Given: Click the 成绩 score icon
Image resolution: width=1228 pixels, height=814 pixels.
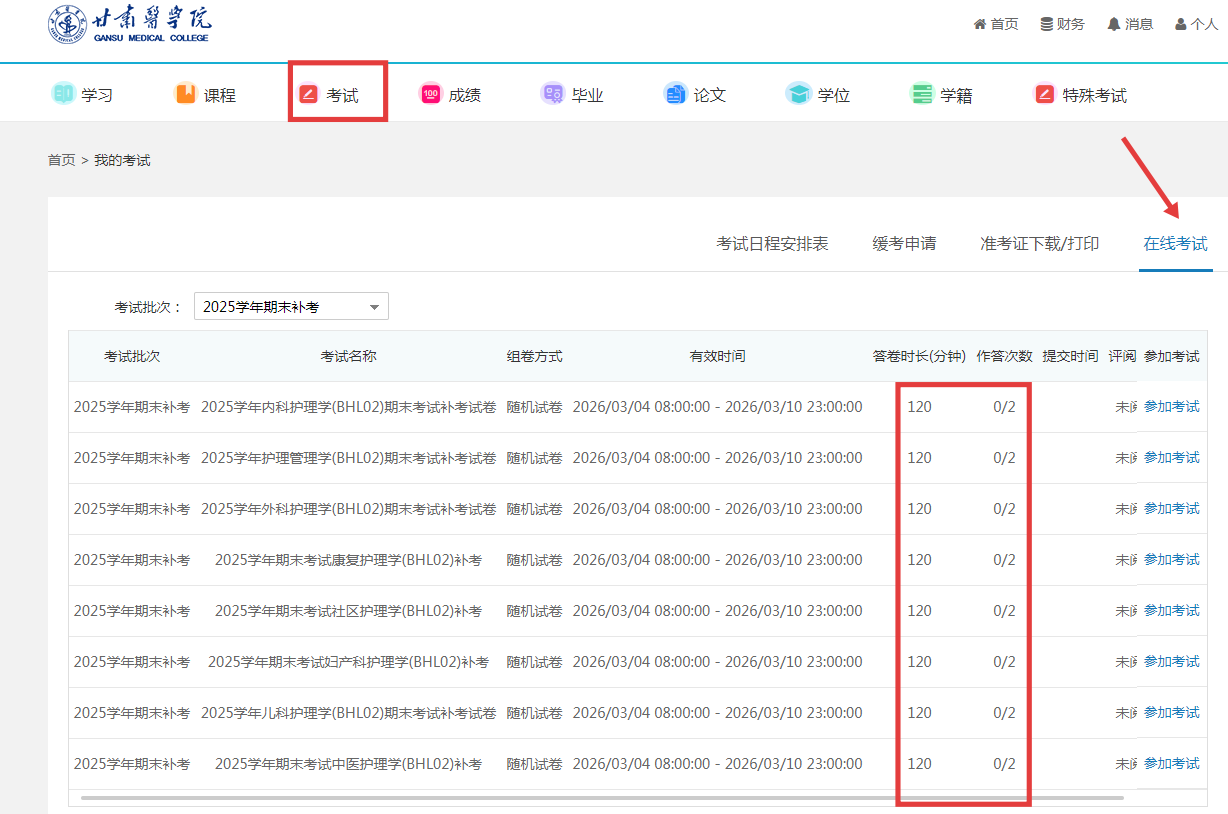Looking at the screenshot, I should [x=430, y=94].
